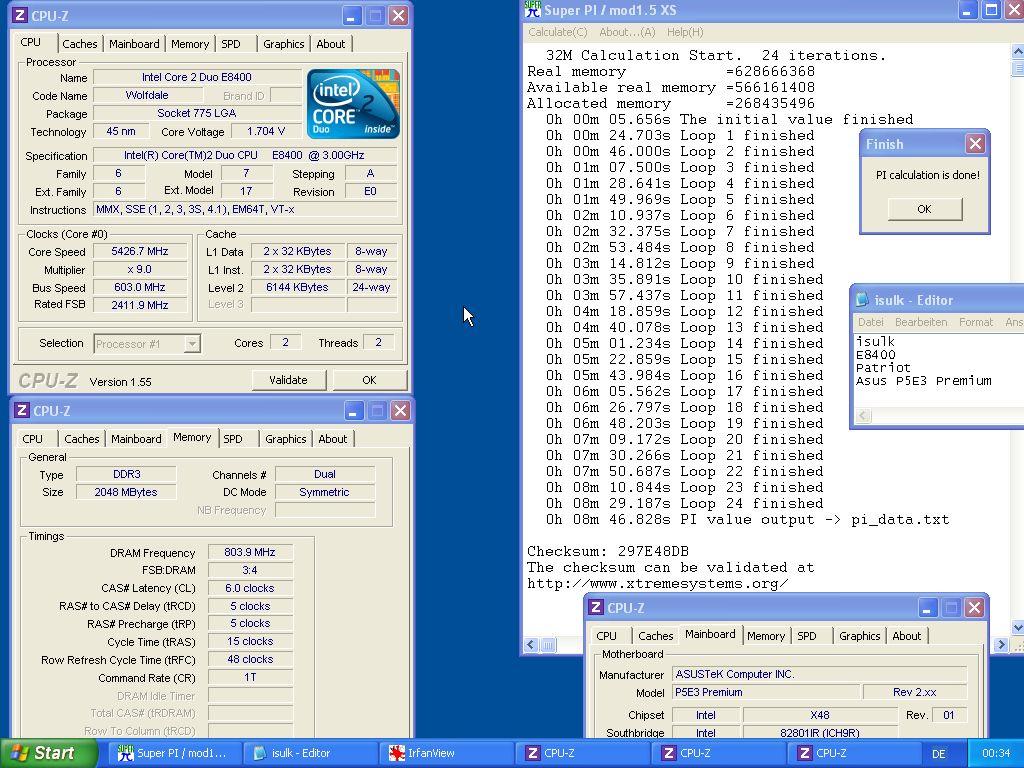This screenshot has width=1024, height=768.
Task: Click the Validate button in CPU-Z
Action: 289,380
